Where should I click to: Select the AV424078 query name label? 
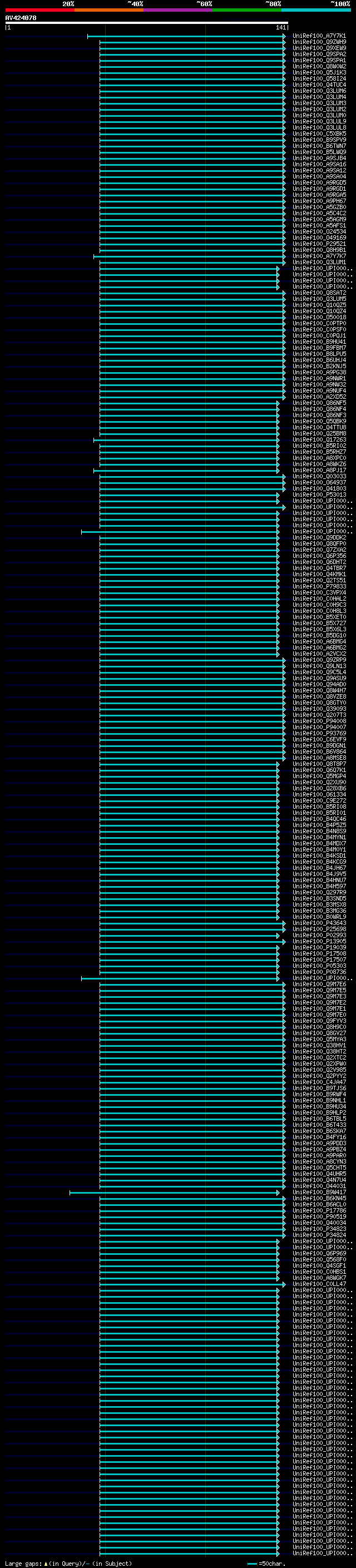point(21,18)
